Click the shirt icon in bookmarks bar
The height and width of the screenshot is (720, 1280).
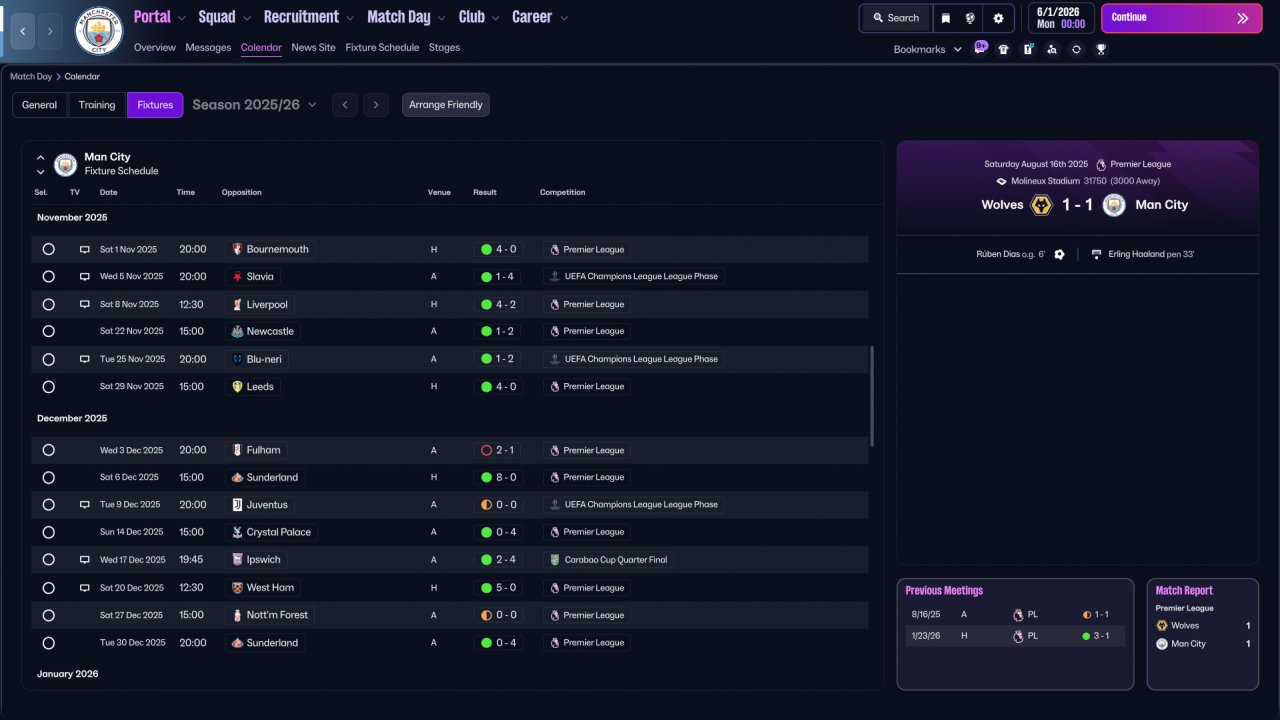coord(1003,49)
